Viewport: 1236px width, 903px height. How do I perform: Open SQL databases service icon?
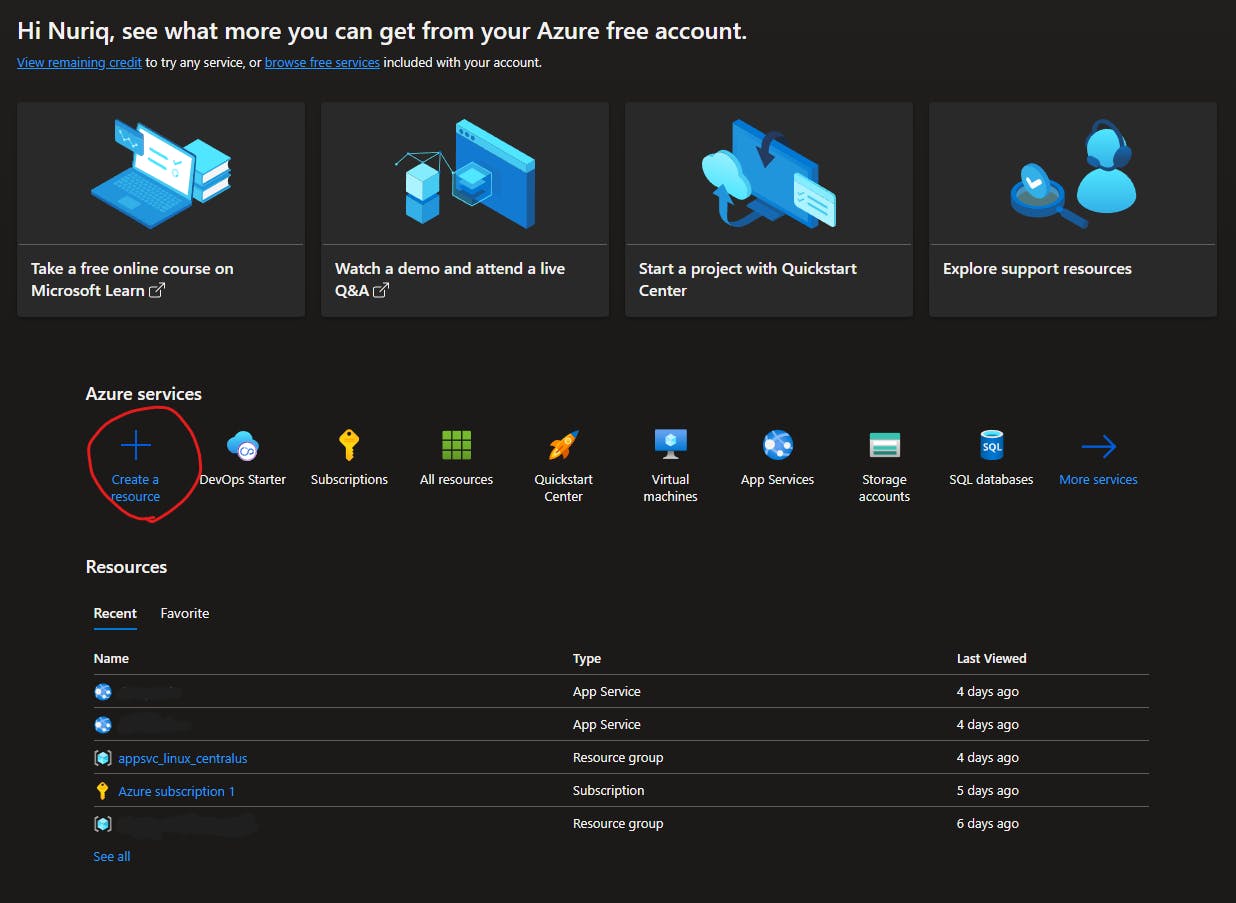(x=991, y=445)
